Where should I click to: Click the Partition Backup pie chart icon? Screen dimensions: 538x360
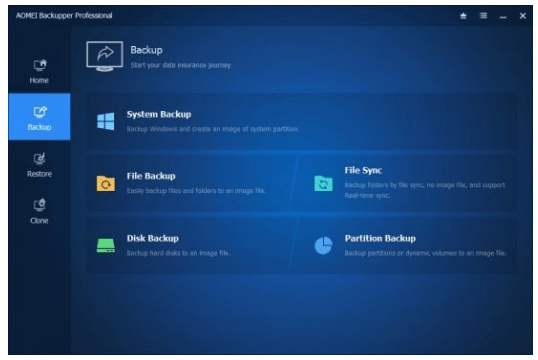point(324,246)
